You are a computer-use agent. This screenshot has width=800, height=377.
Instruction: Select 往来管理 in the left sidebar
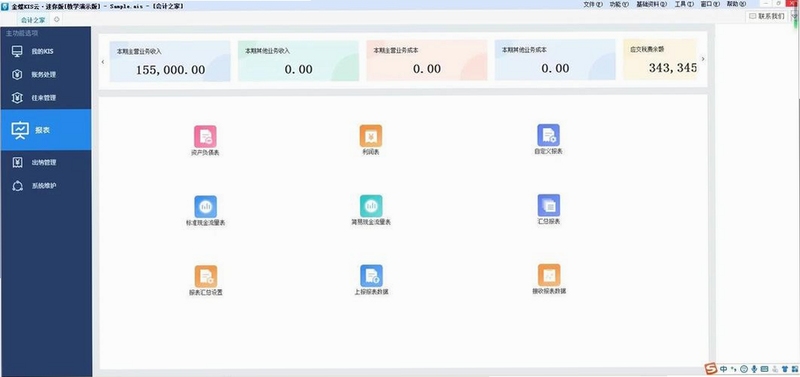tap(46, 98)
